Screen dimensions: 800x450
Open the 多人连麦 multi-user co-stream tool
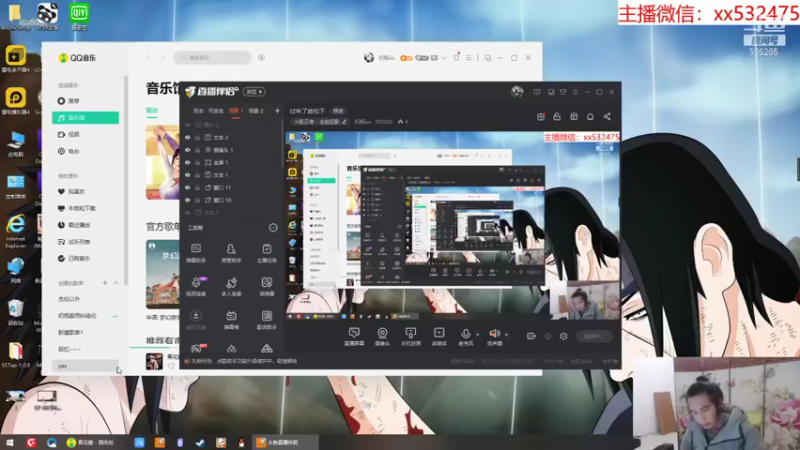click(231, 287)
